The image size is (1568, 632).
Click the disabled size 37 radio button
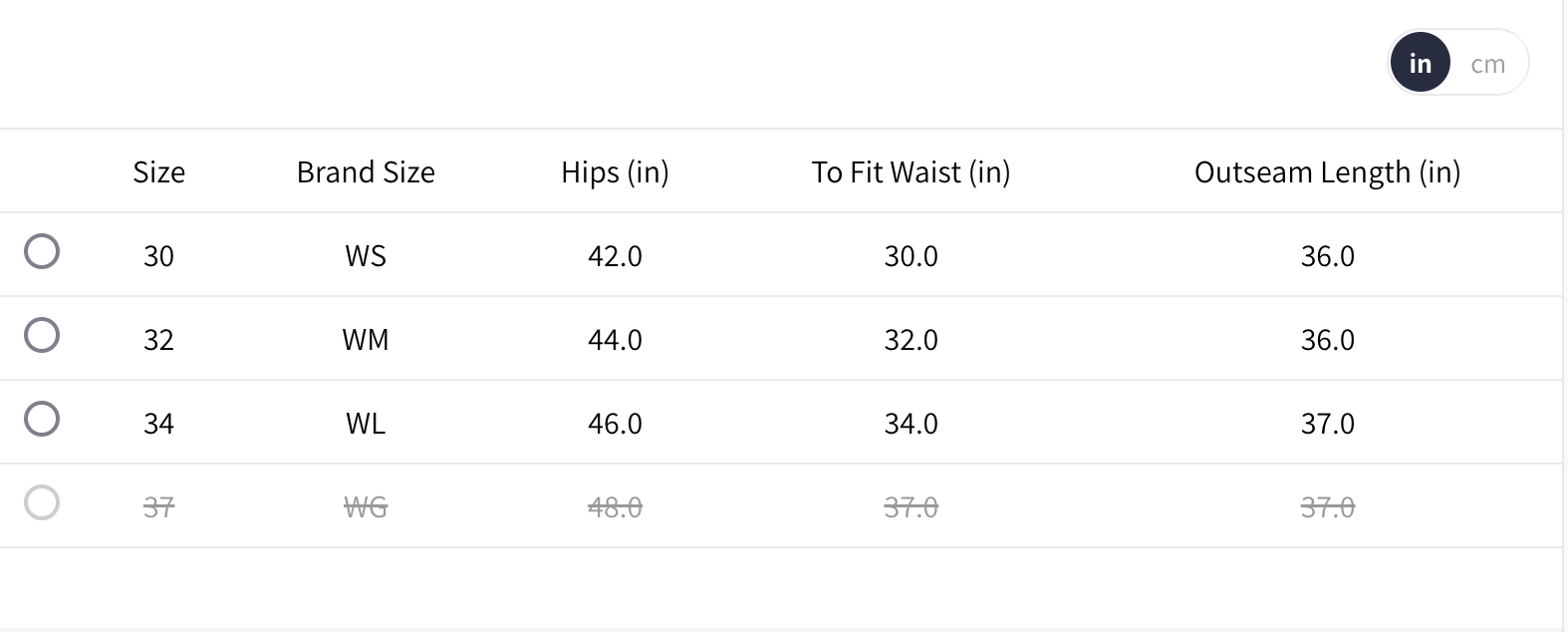tap(42, 503)
